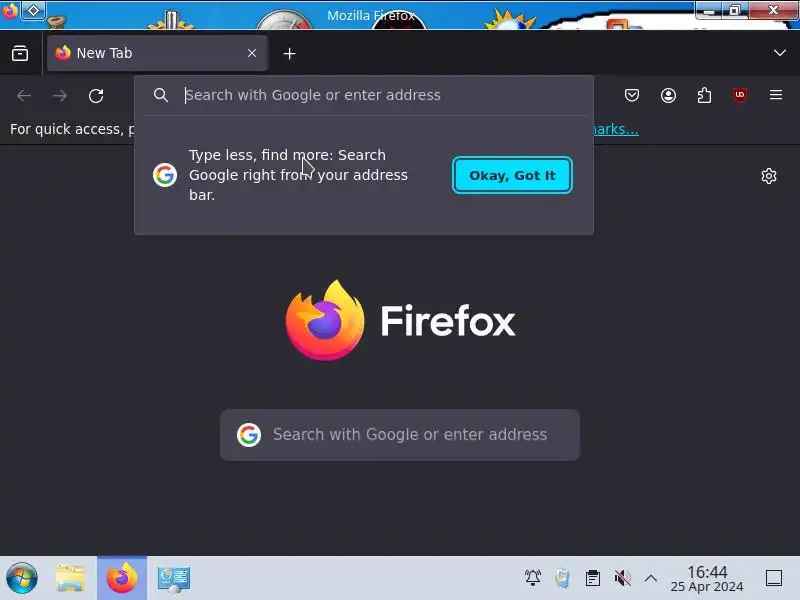Expand the list all tabs chevron
Viewport: 800px width, 600px height.
click(779, 53)
